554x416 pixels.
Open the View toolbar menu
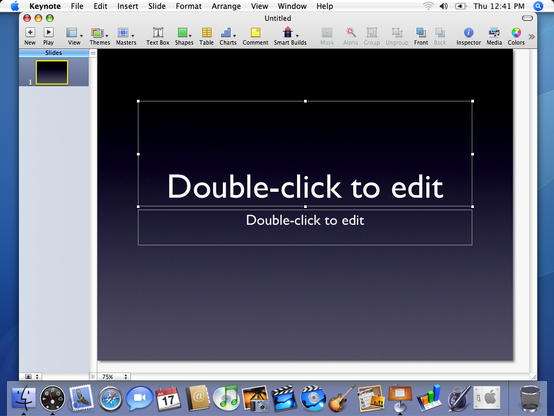pos(74,36)
